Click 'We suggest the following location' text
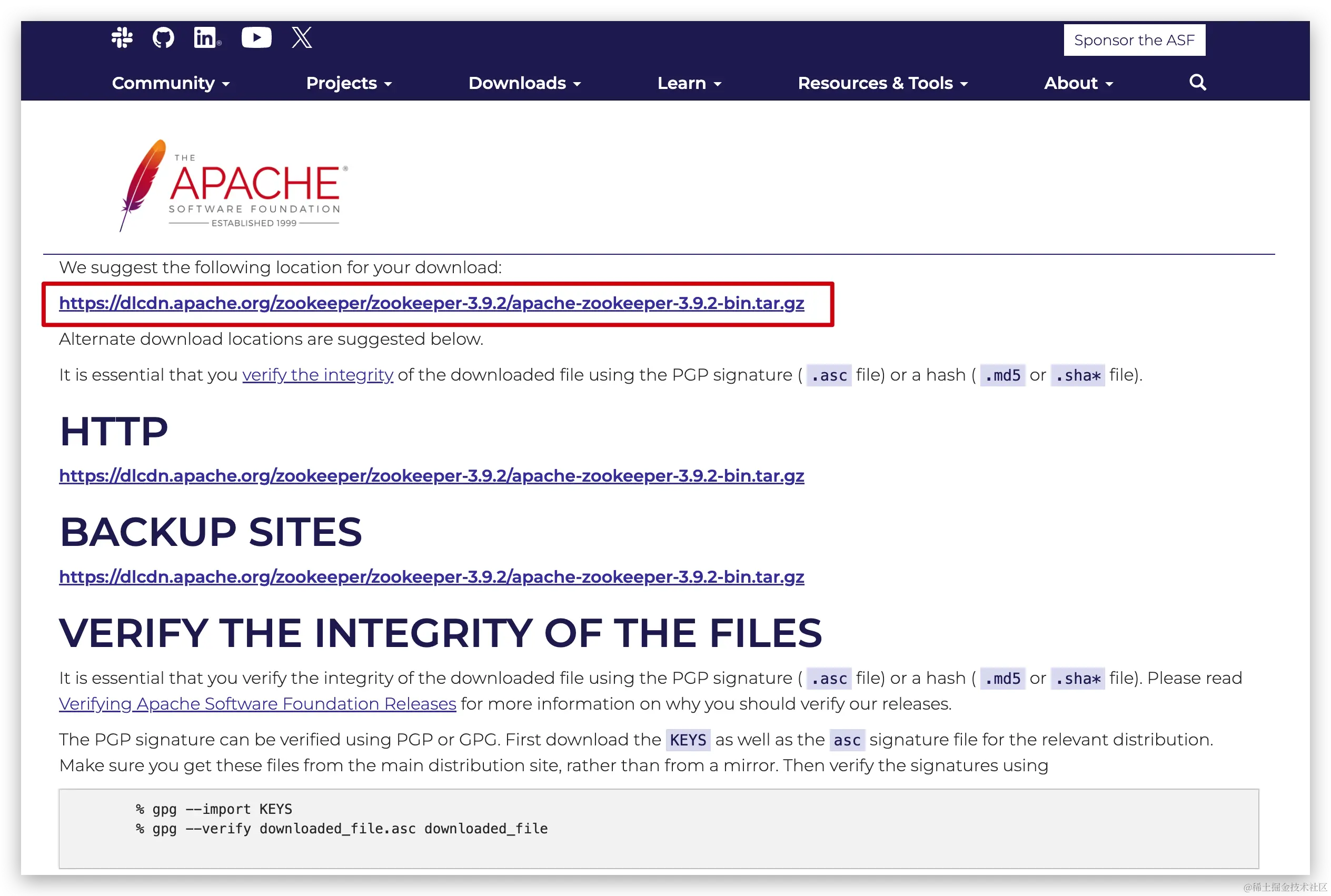The height and width of the screenshot is (896, 1331). coord(280,267)
